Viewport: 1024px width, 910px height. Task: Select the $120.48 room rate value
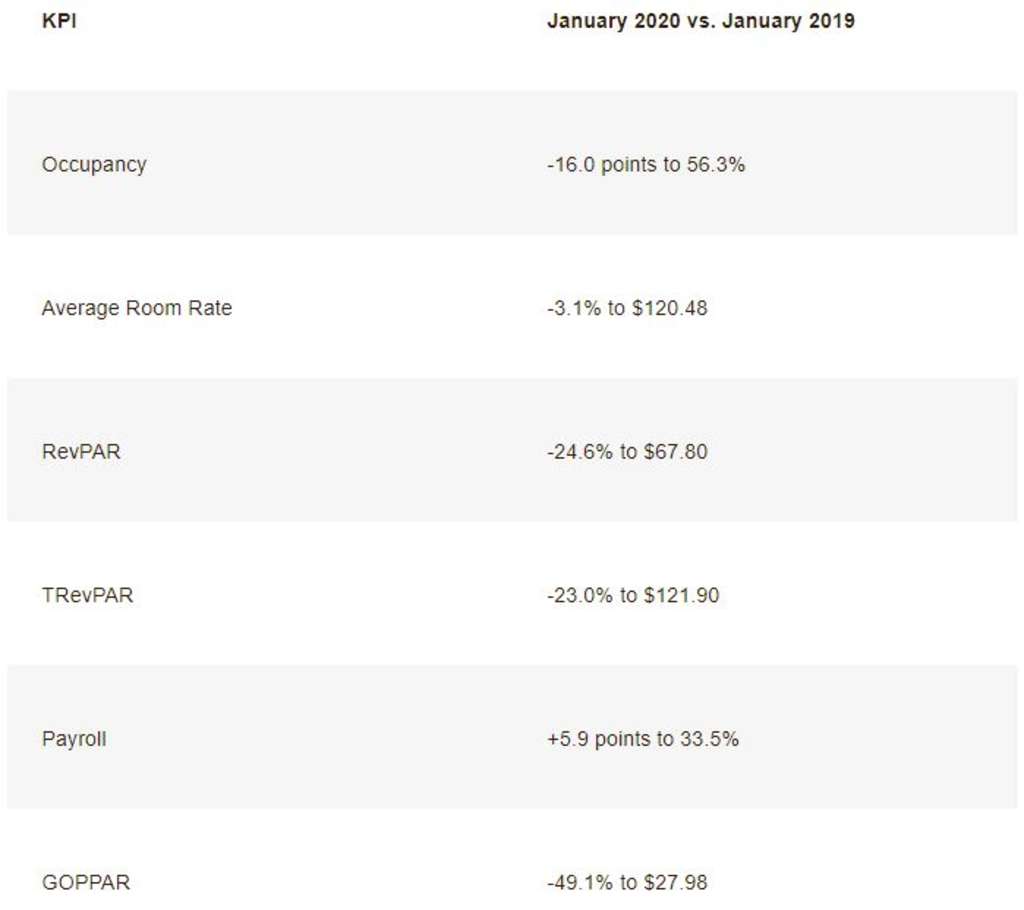tap(670, 308)
